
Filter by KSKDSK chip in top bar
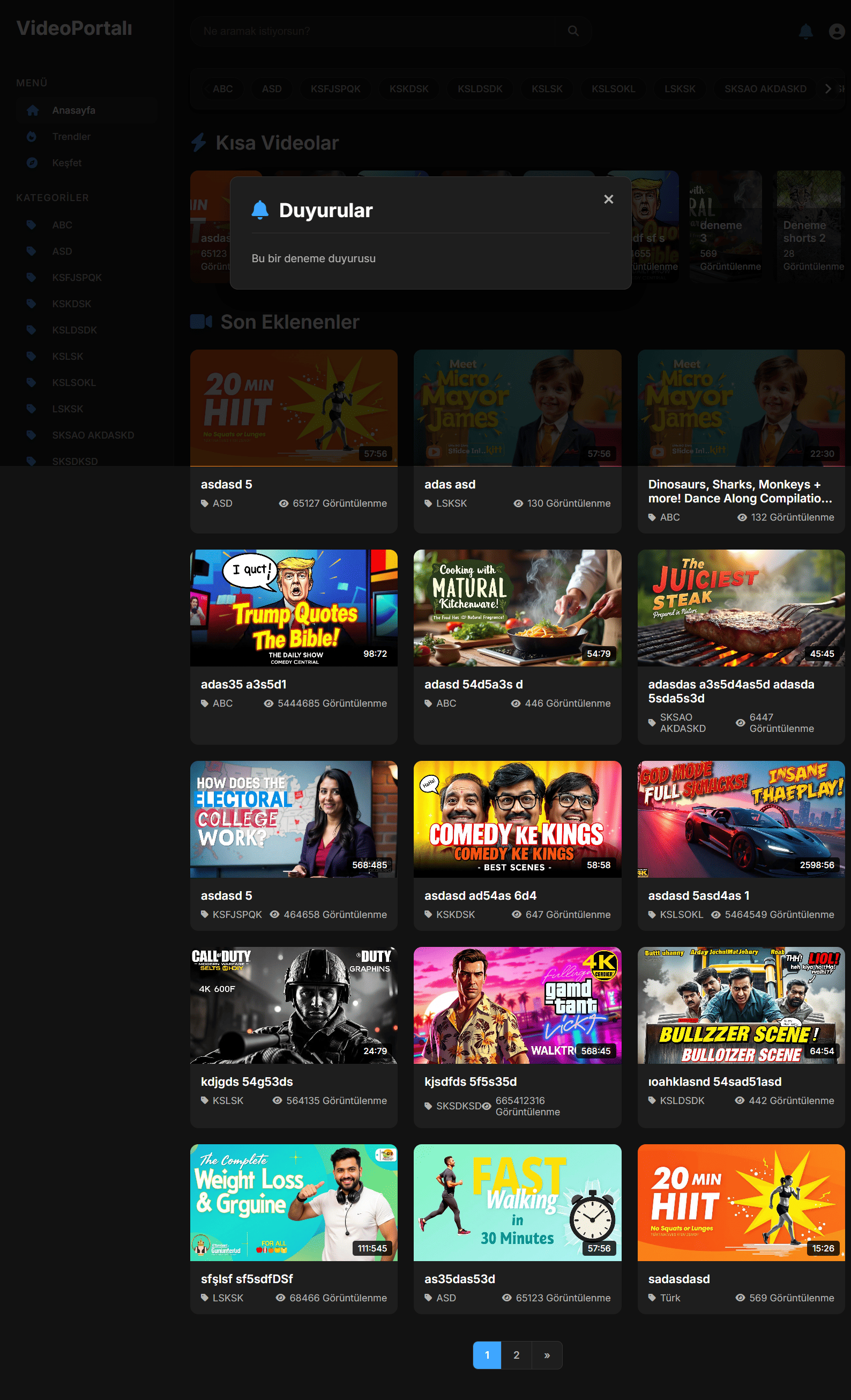409,88
